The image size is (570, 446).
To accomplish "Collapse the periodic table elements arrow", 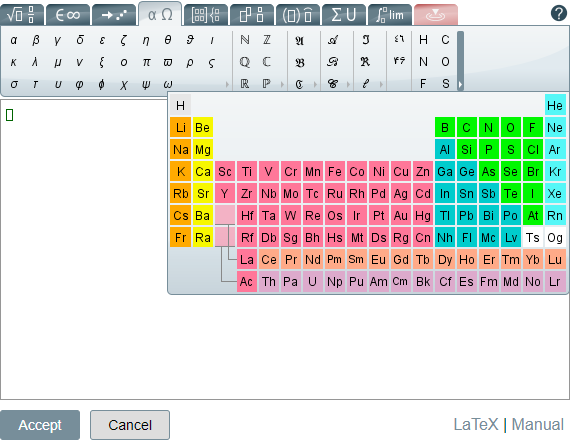I will (460, 85).
